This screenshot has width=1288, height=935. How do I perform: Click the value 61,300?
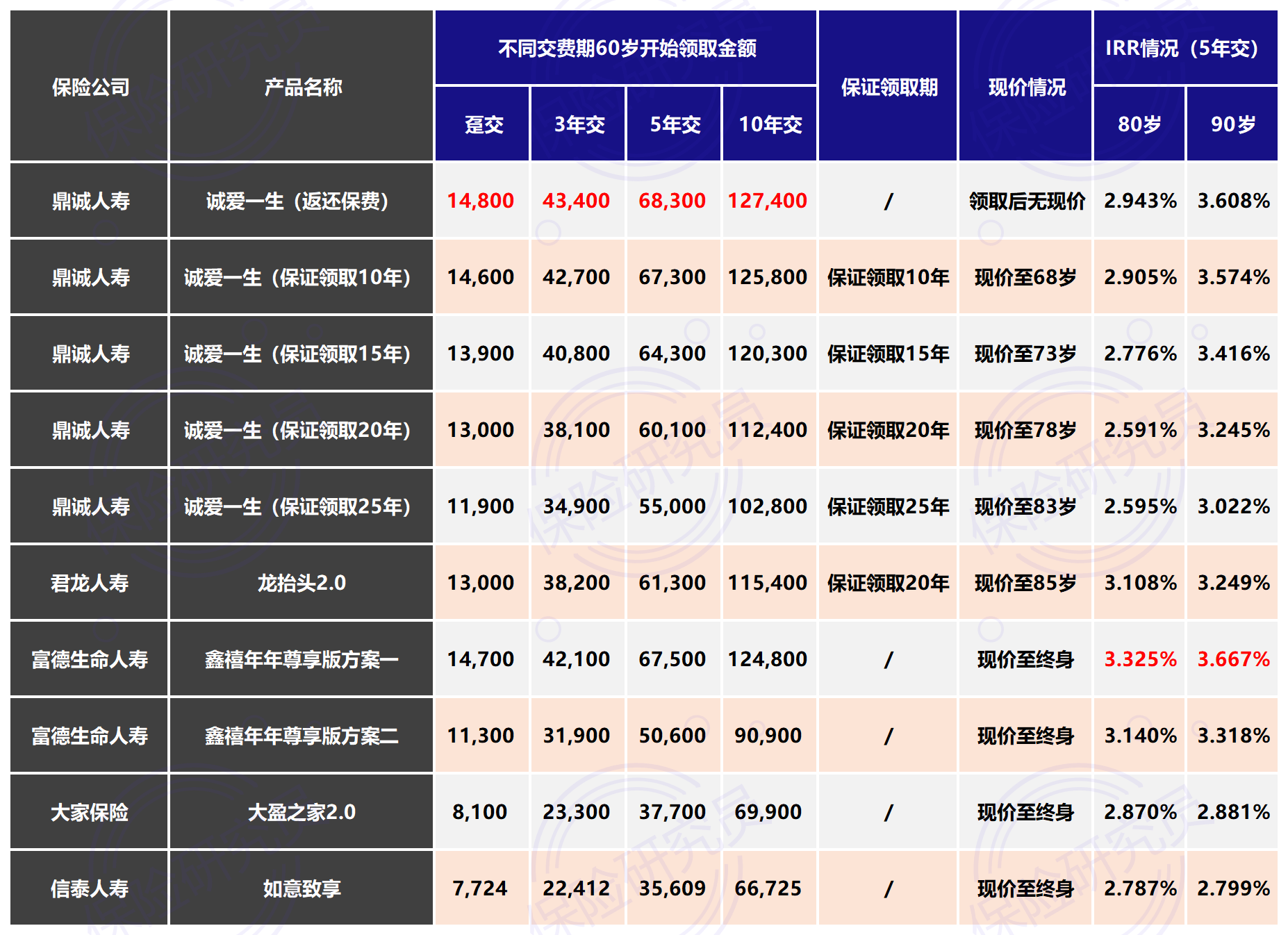[672, 583]
